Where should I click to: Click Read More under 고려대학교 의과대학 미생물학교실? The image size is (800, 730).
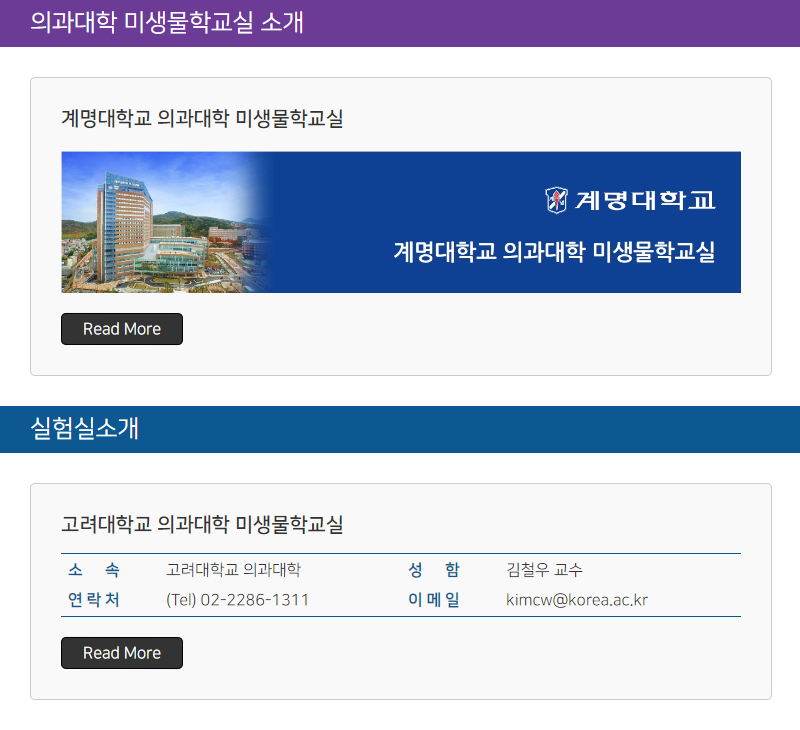[x=122, y=653]
